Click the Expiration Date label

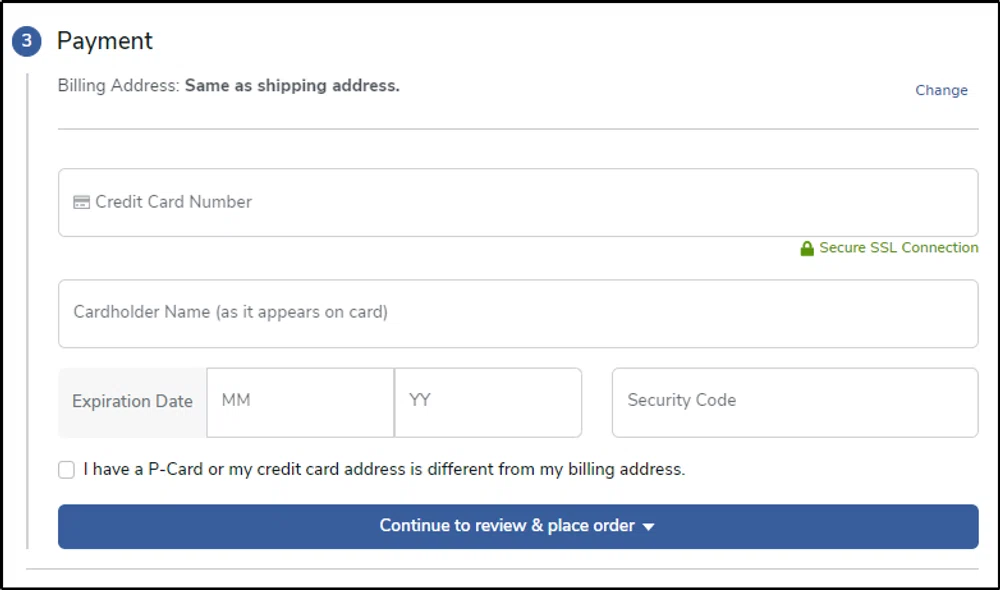(x=131, y=402)
